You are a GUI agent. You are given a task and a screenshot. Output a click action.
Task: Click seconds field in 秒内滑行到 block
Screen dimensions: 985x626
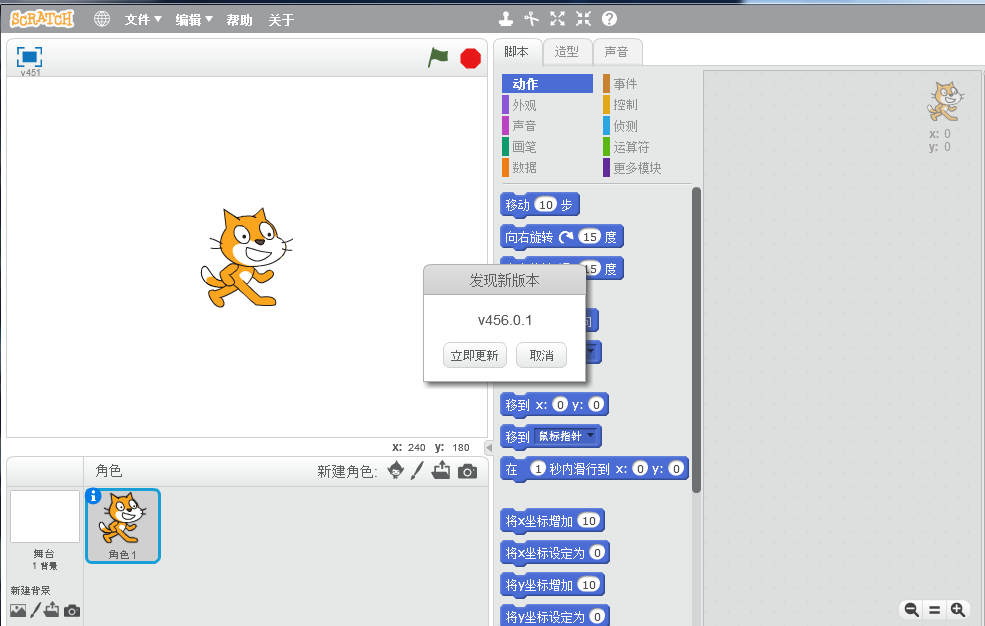click(x=538, y=468)
